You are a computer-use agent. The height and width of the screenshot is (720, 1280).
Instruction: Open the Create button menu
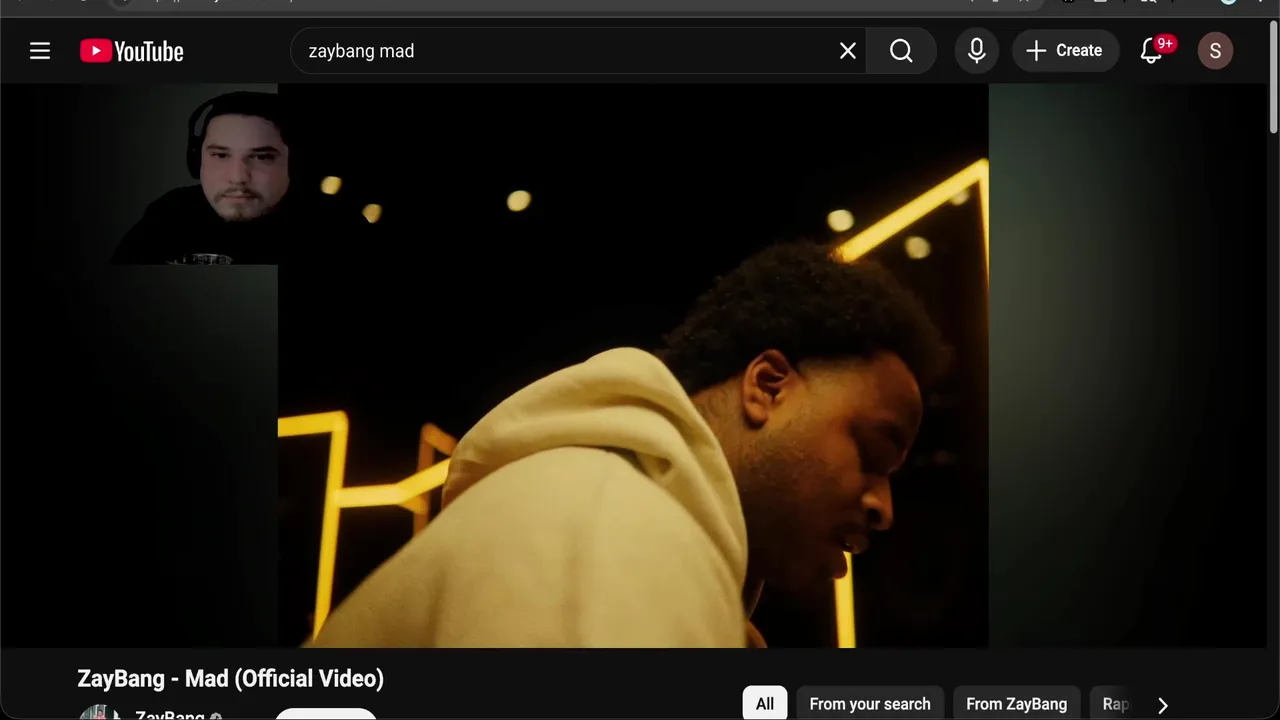[1065, 51]
